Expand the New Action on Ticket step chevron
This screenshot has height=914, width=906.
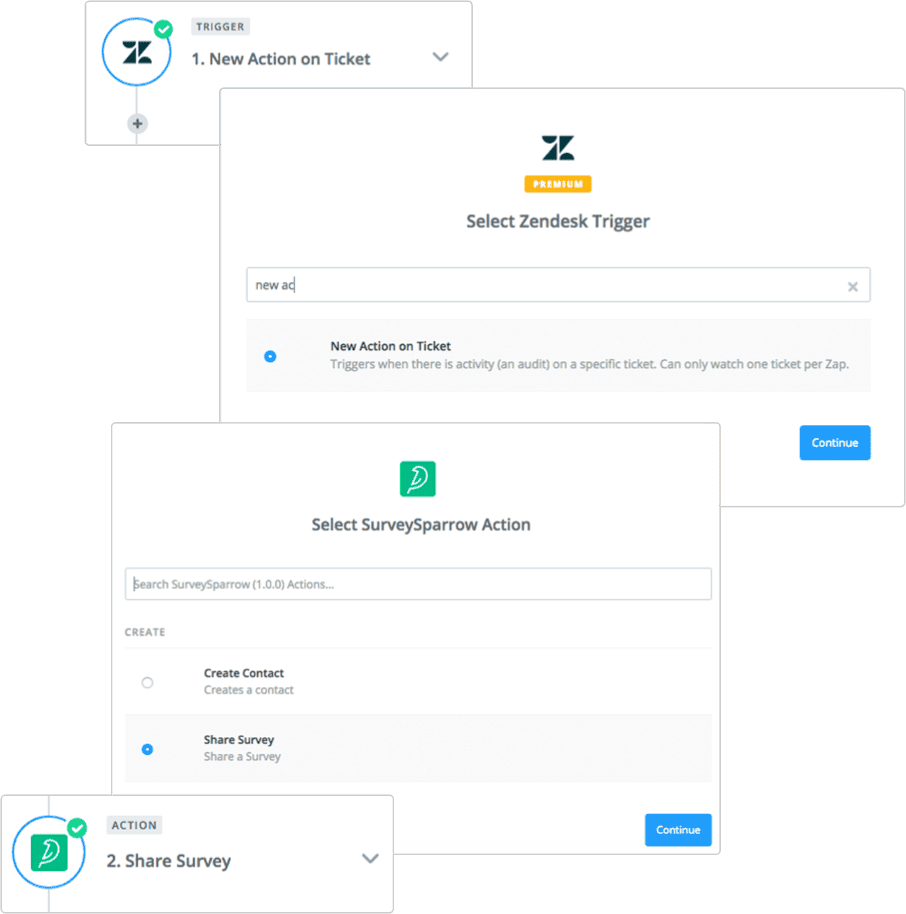click(440, 57)
